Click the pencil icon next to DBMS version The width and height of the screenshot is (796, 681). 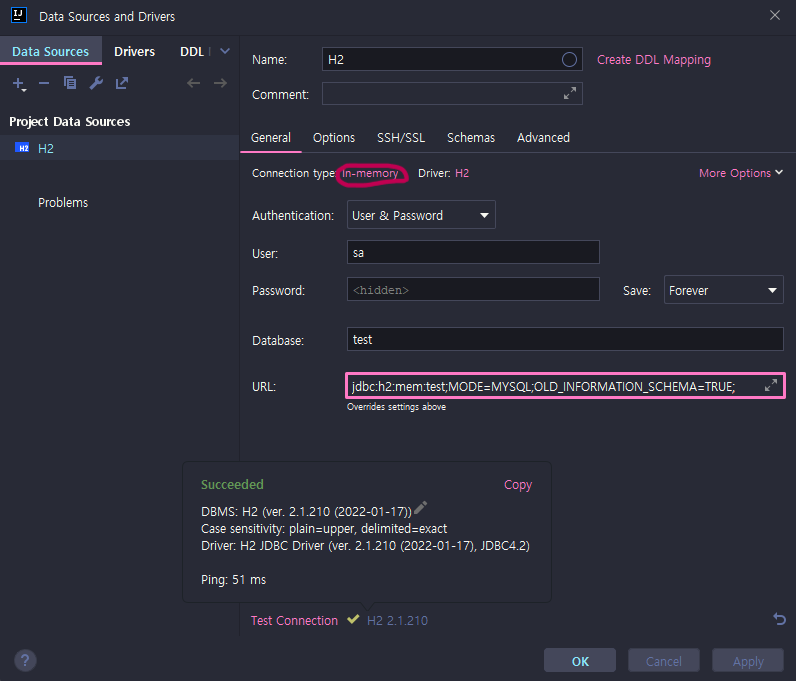[420, 507]
